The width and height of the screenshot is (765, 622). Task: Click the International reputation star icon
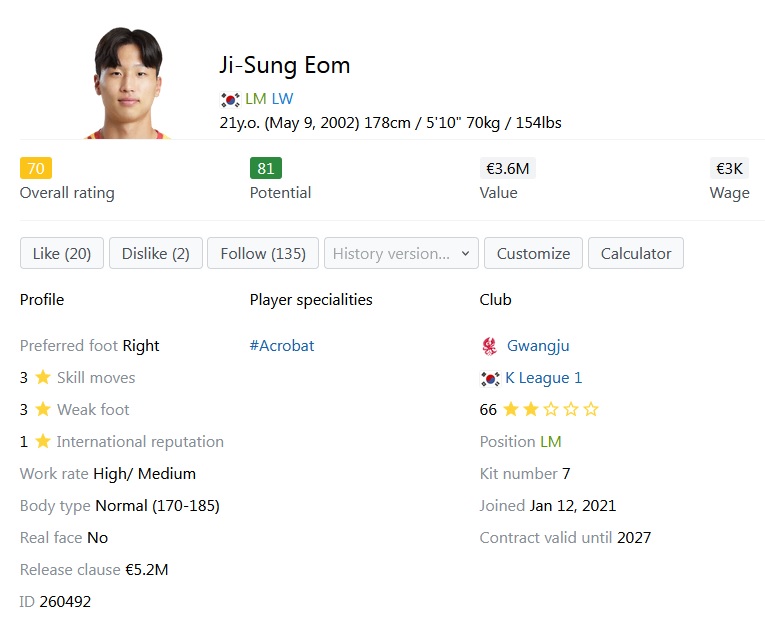click(x=43, y=442)
